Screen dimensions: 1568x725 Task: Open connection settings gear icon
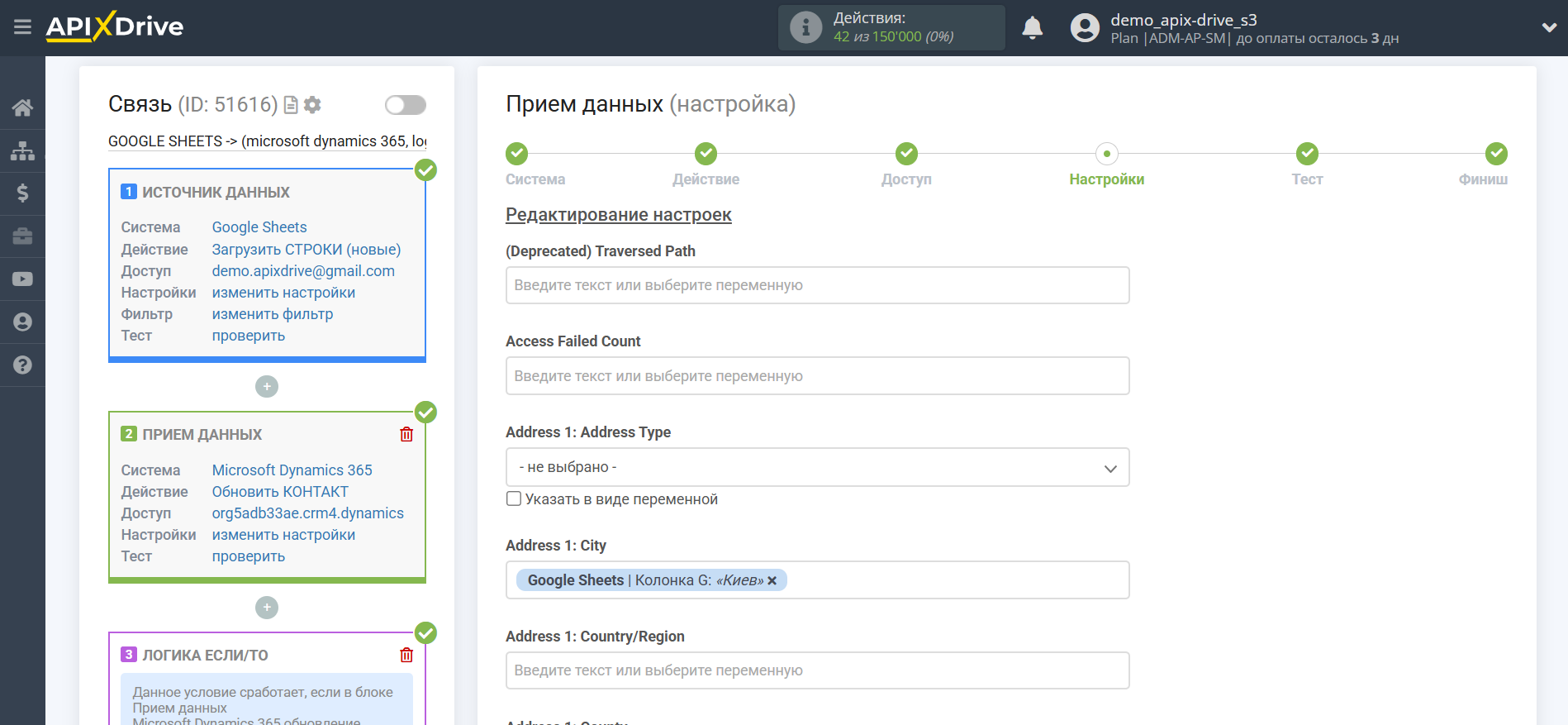[x=312, y=105]
